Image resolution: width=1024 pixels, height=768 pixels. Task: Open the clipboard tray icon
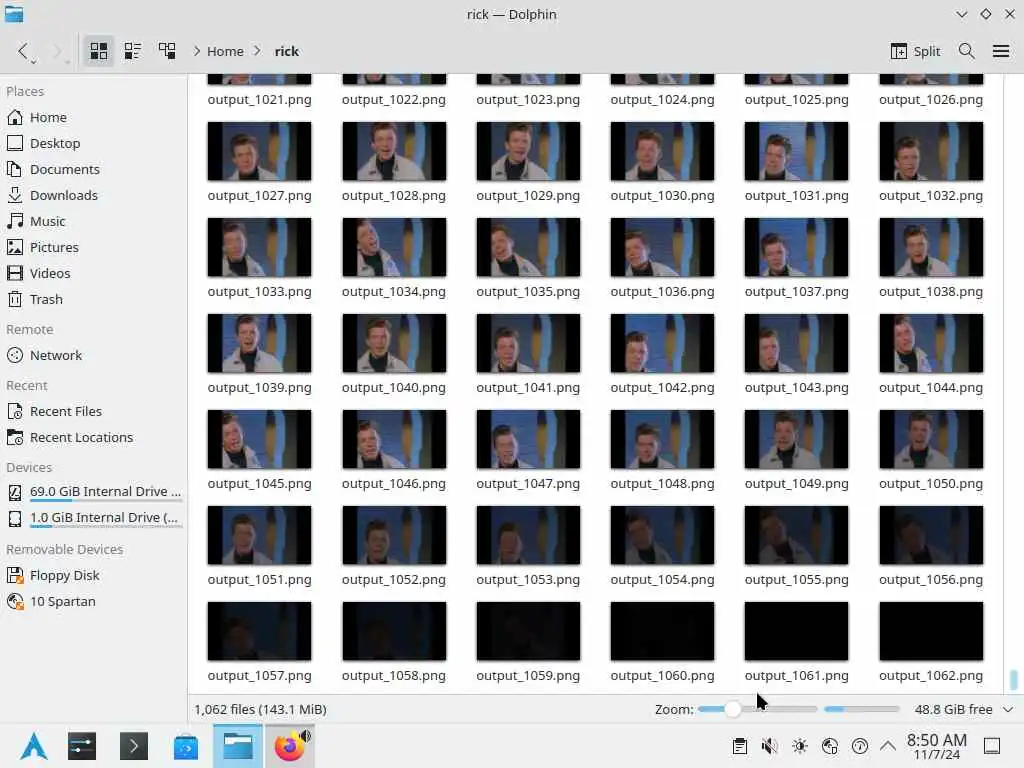pyautogui.click(x=740, y=746)
